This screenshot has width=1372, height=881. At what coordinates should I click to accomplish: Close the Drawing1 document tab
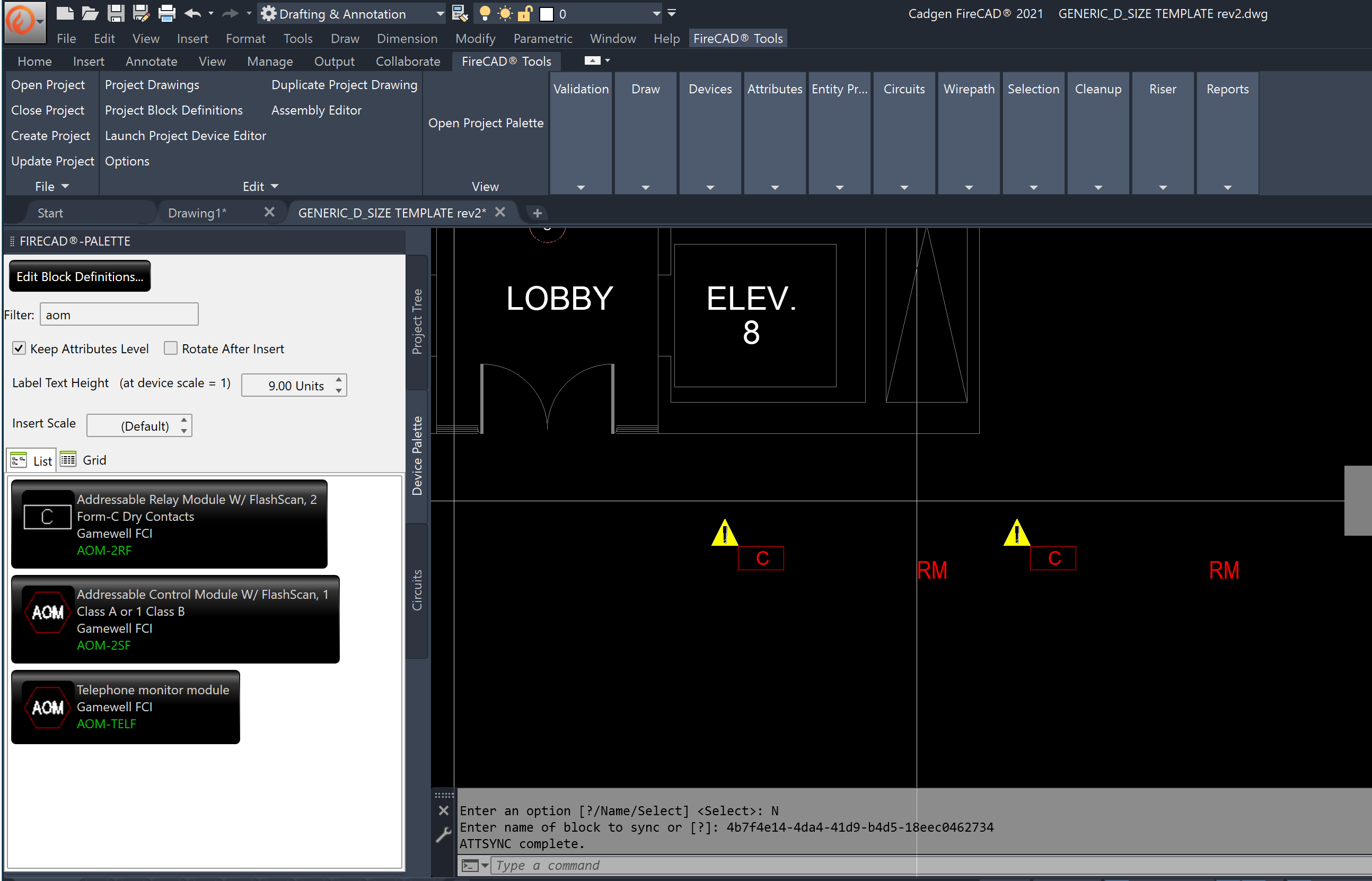[x=269, y=212]
